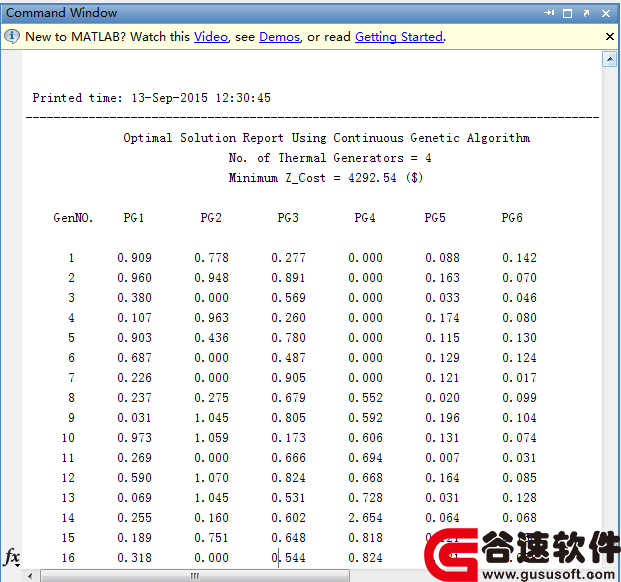Close the Command Window panel
Viewport: 621px width, 582px height.
point(606,13)
